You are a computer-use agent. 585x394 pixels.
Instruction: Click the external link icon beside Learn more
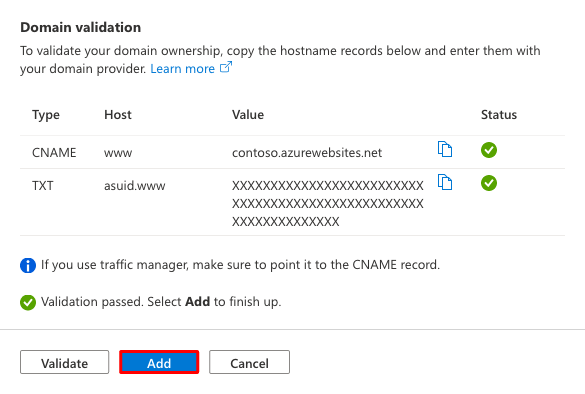(226, 67)
